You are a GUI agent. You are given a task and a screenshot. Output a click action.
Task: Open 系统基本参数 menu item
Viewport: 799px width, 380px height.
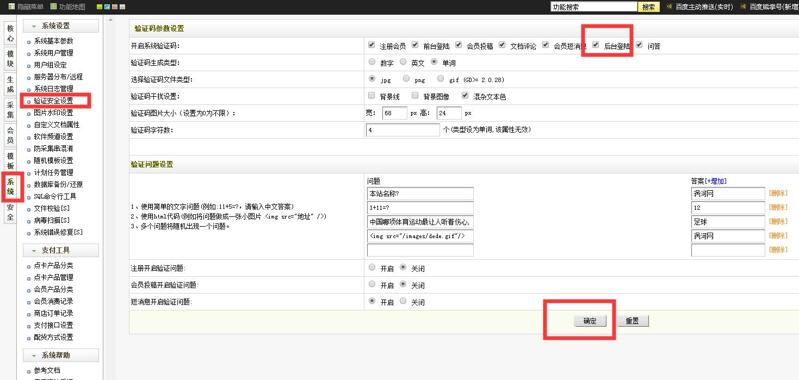54,41
